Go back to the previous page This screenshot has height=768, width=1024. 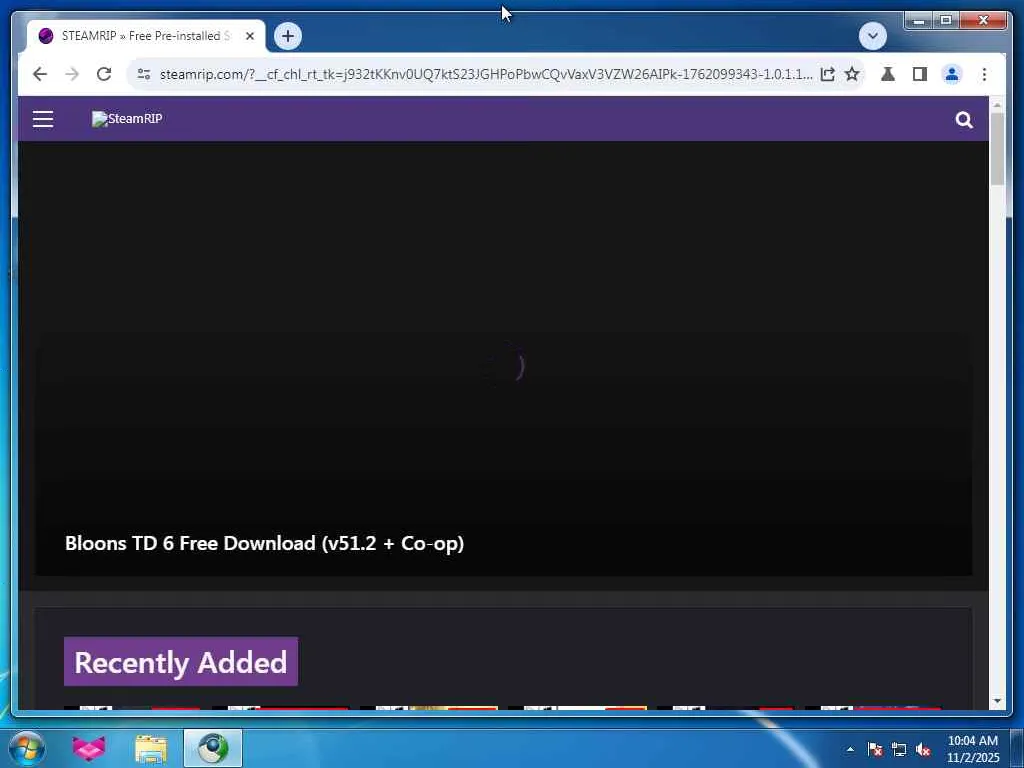click(40, 74)
